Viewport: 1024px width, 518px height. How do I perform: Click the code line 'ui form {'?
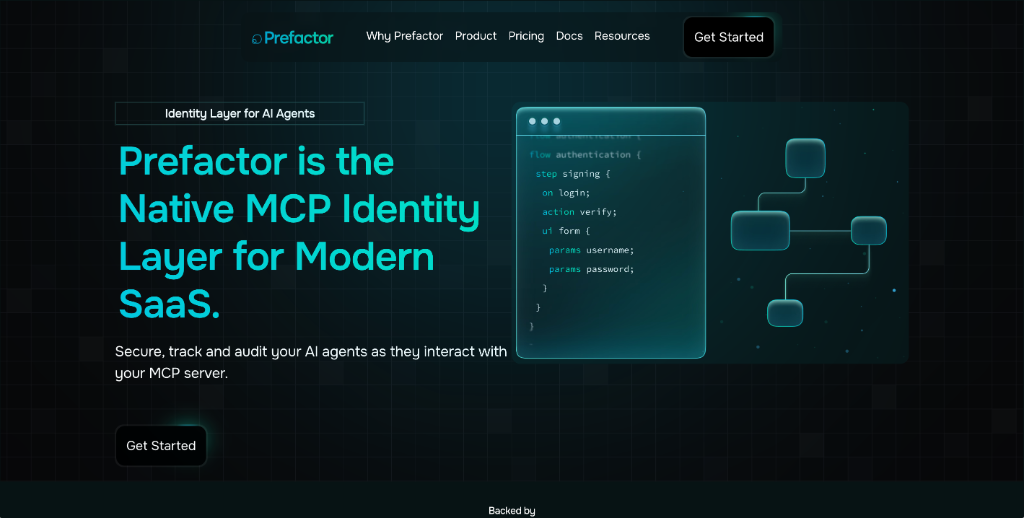point(566,231)
